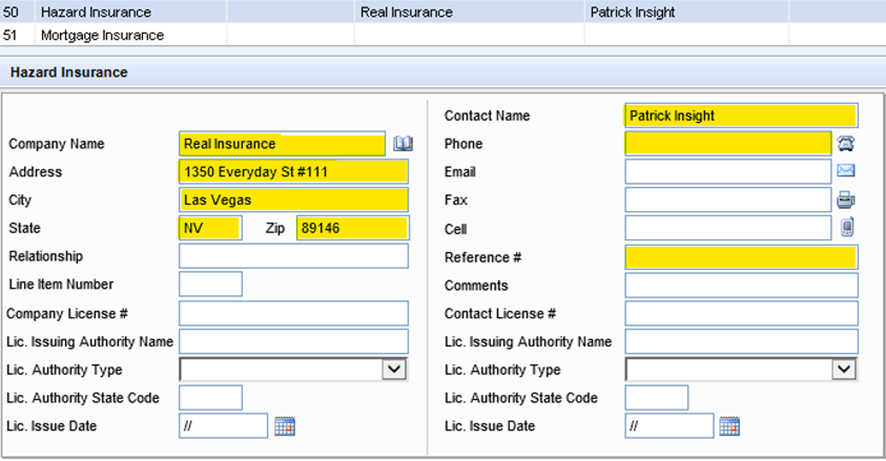Open address book next to Company Name
Viewport: 886px width, 461px height.
click(x=402, y=144)
